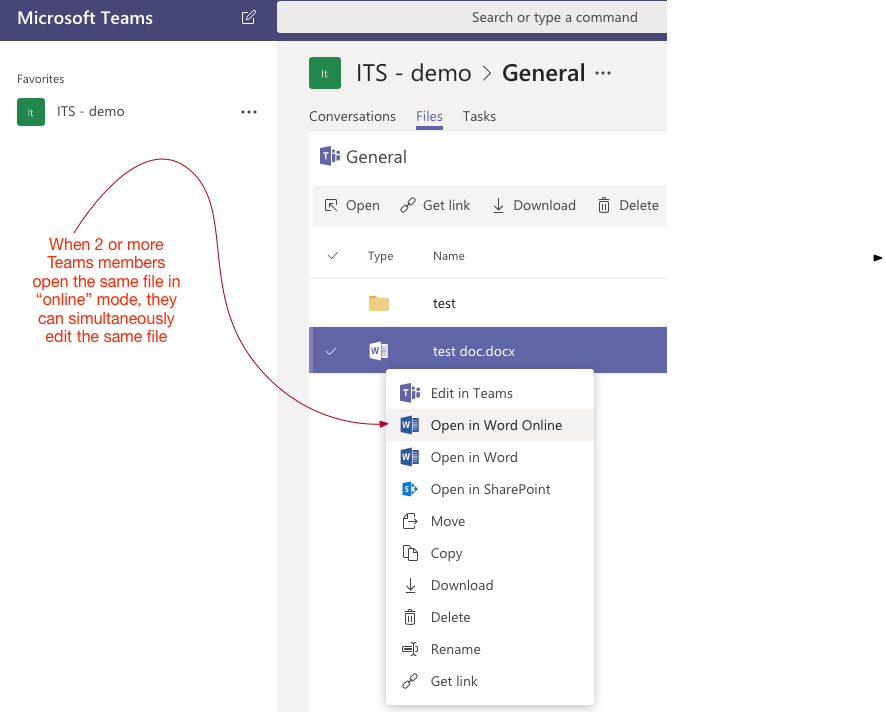886x712 pixels.
Task: Click the green ITS - demo avatar in Favorites
Action: click(31, 112)
